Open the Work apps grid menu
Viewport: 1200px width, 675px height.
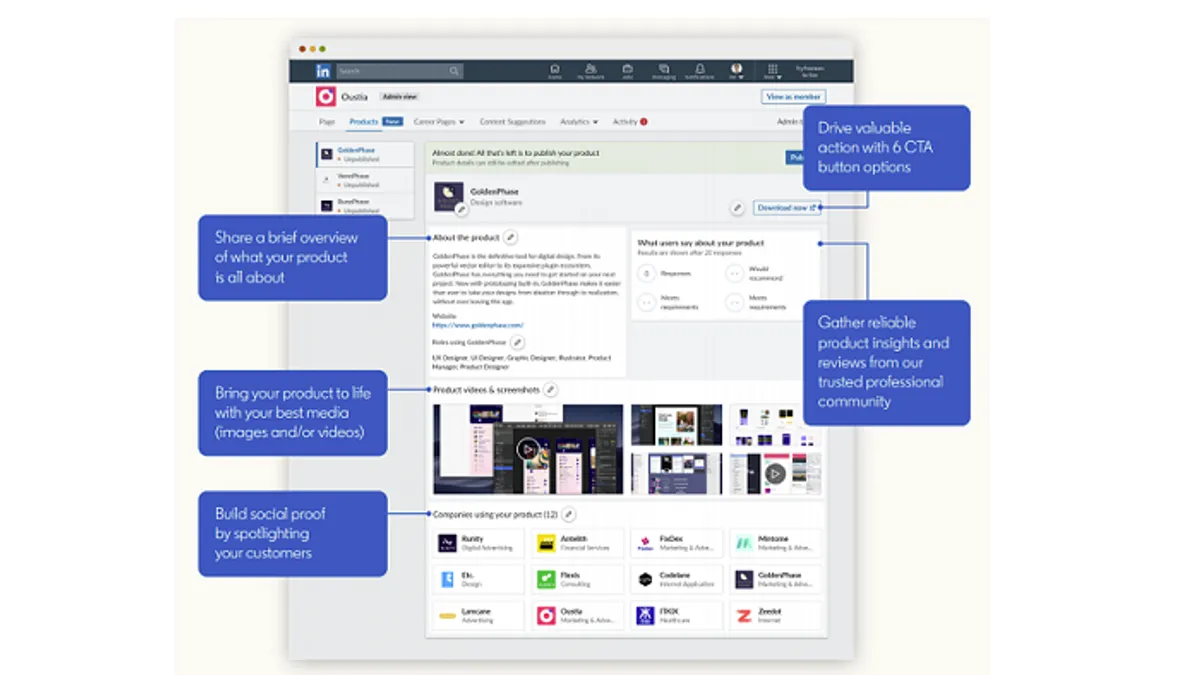coord(772,71)
